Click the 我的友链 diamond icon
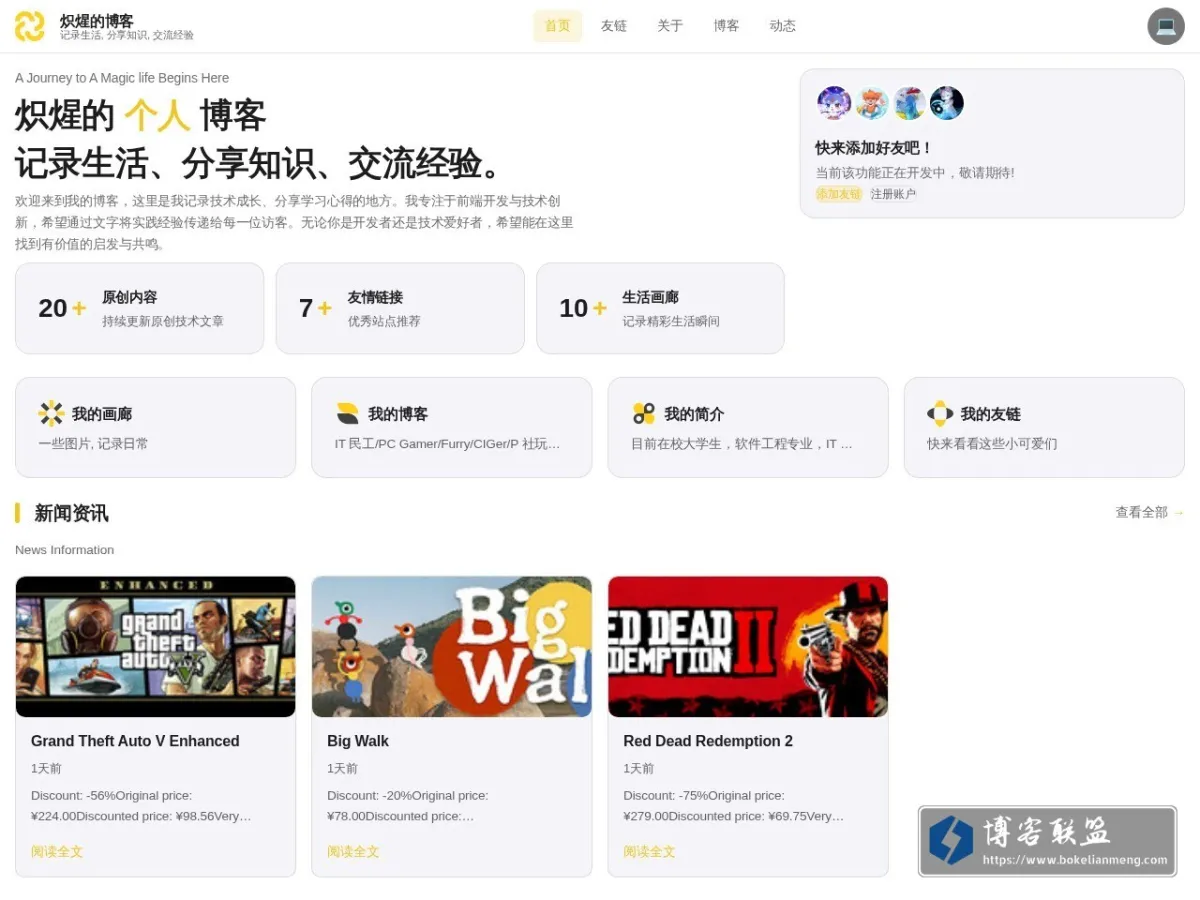Screen dimensions: 1200x900 click(939, 414)
